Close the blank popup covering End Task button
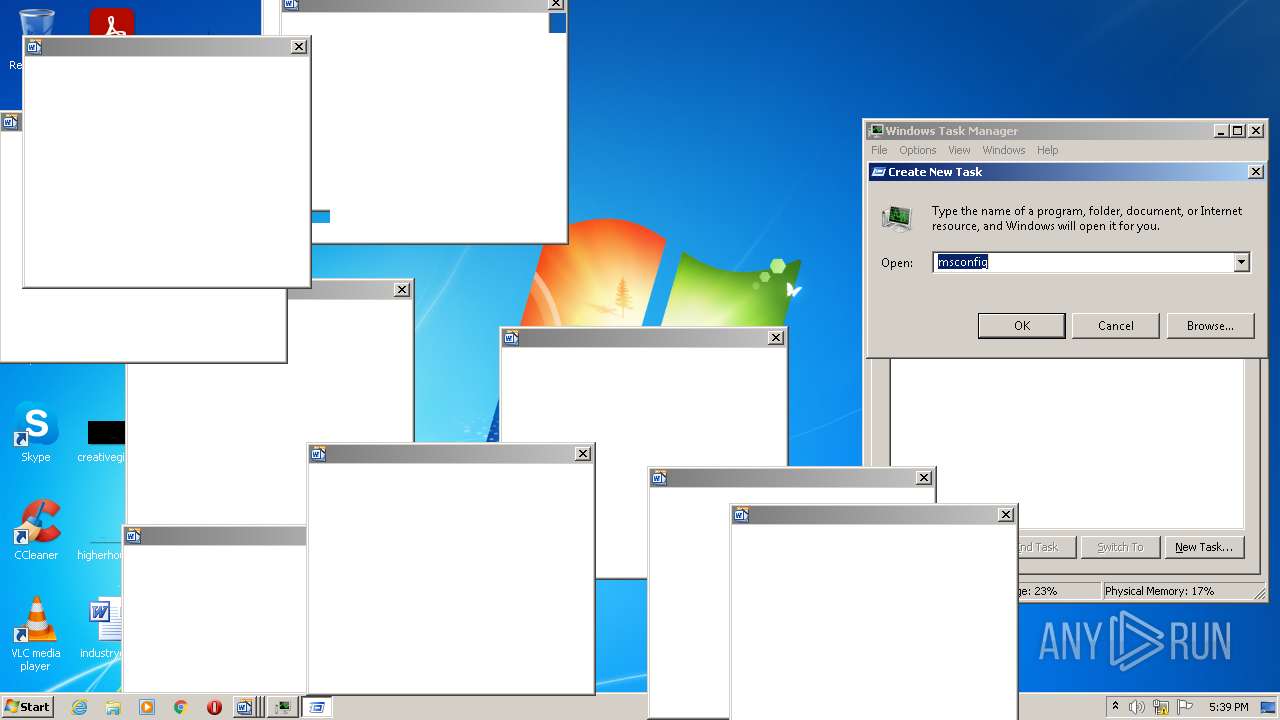This screenshot has height=720, width=1280. [x=1006, y=514]
